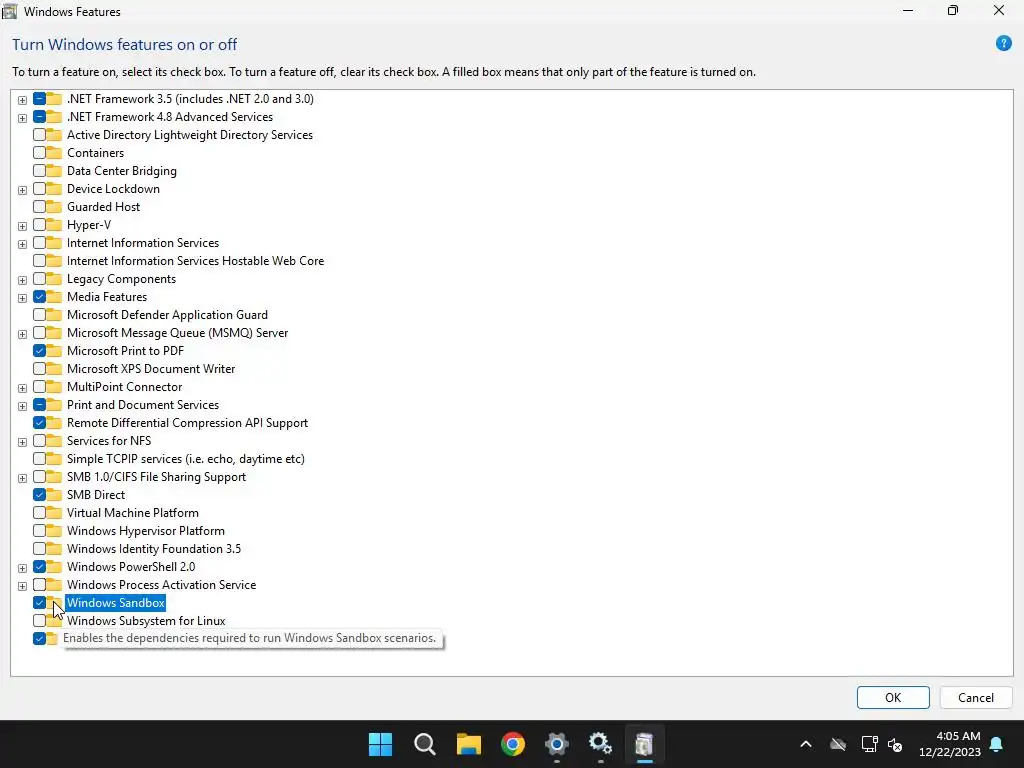This screenshot has width=1024, height=768.
Task: Click folder icon beside Microsoft Print to PDF
Action: click(x=54, y=351)
